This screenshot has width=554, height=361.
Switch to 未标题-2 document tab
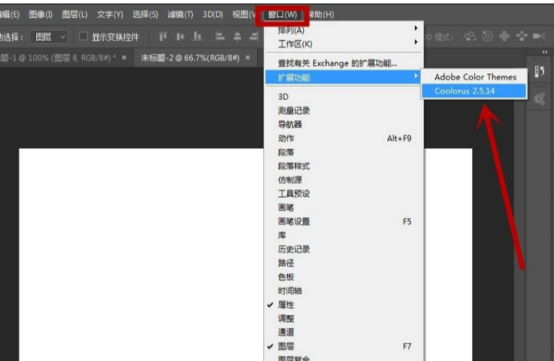tap(190, 58)
